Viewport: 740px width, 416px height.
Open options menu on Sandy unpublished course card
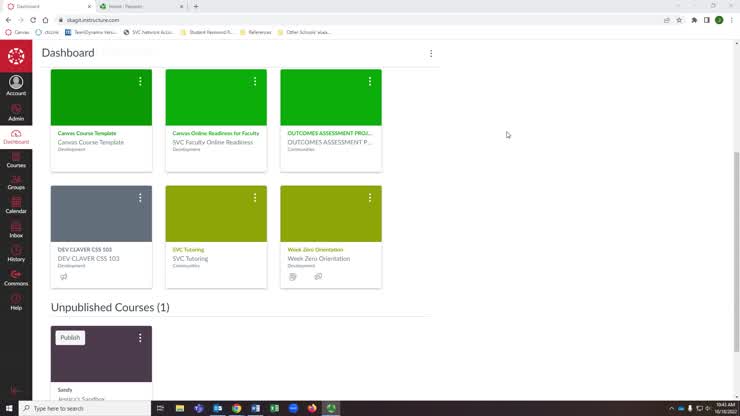pyautogui.click(x=140, y=338)
